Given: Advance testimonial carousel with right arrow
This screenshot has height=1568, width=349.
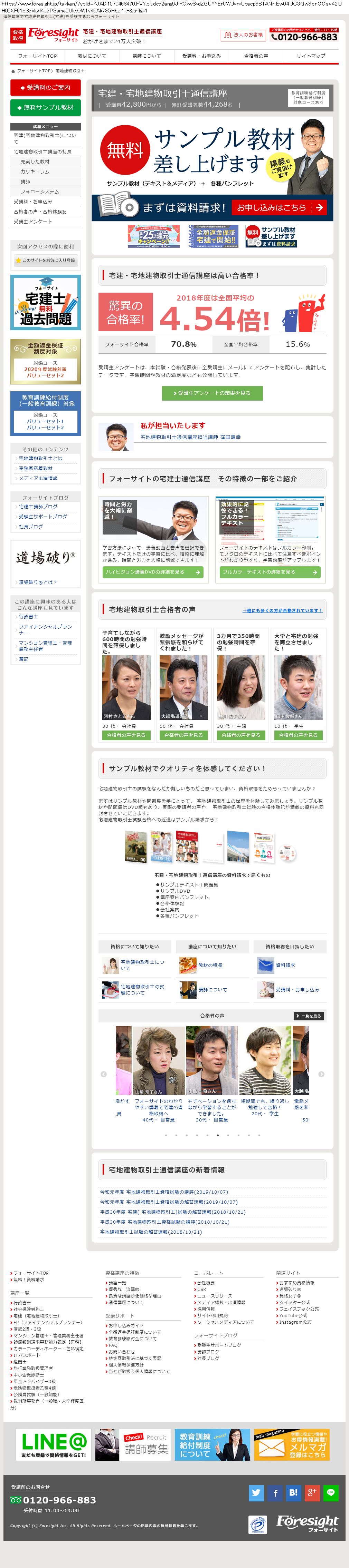Looking at the screenshot, I should click(x=321, y=1074).
